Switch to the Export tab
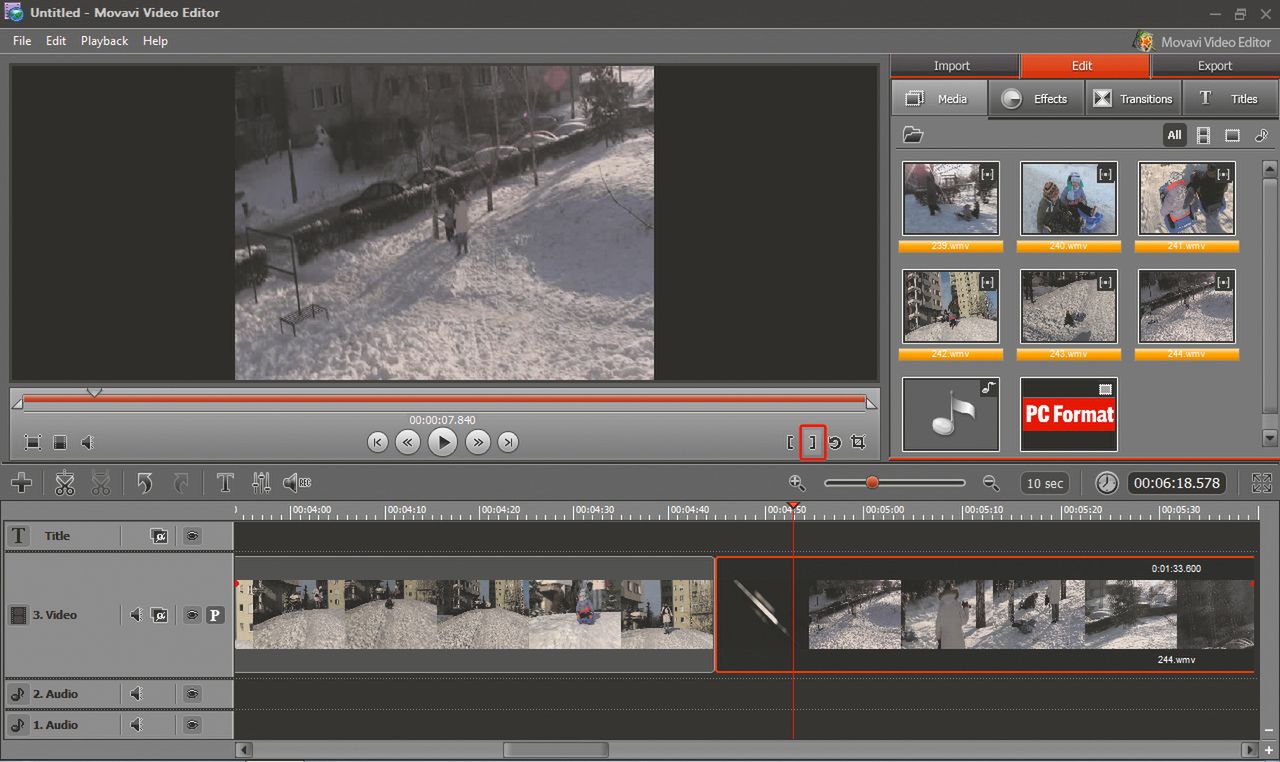Image resolution: width=1280 pixels, height=762 pixels. click(x=1215, y=66)
